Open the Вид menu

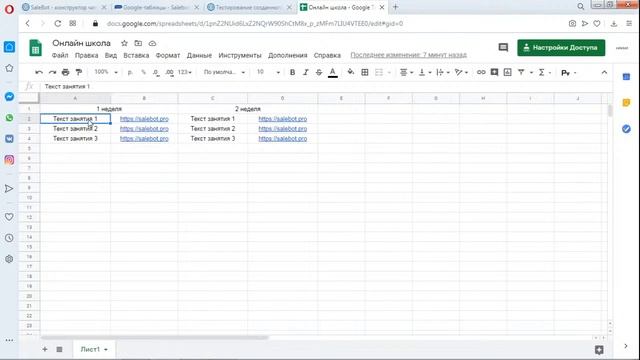tap(111, 55)
